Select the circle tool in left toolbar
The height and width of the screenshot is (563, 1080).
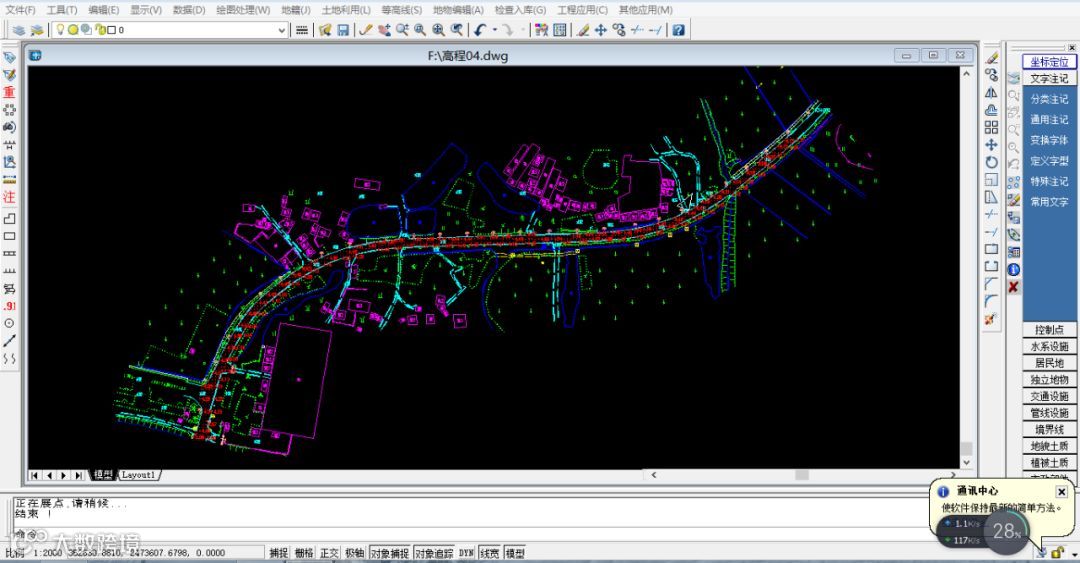coord(9,323)
